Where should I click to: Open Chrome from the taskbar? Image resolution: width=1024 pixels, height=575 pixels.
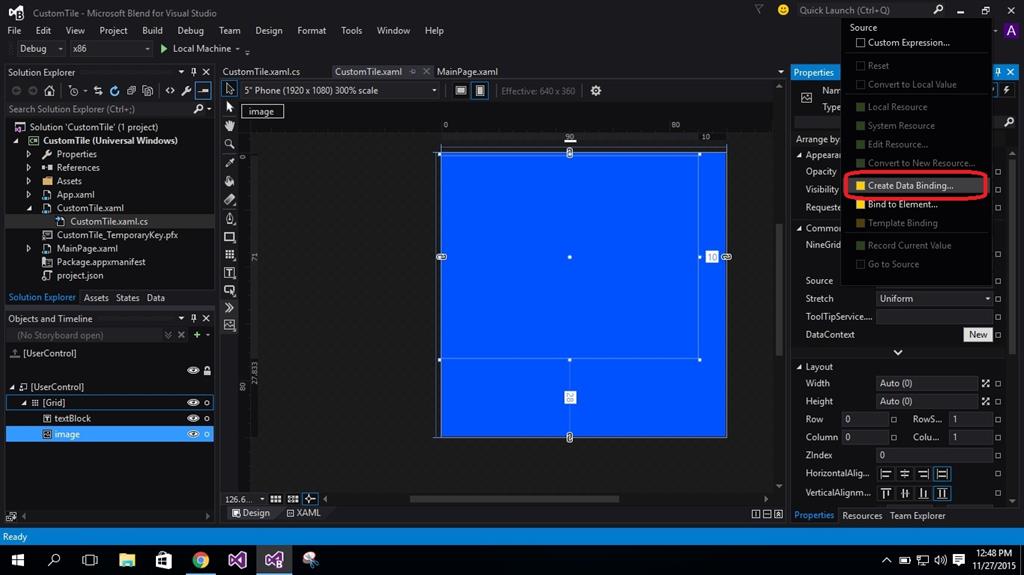point(200,560)
